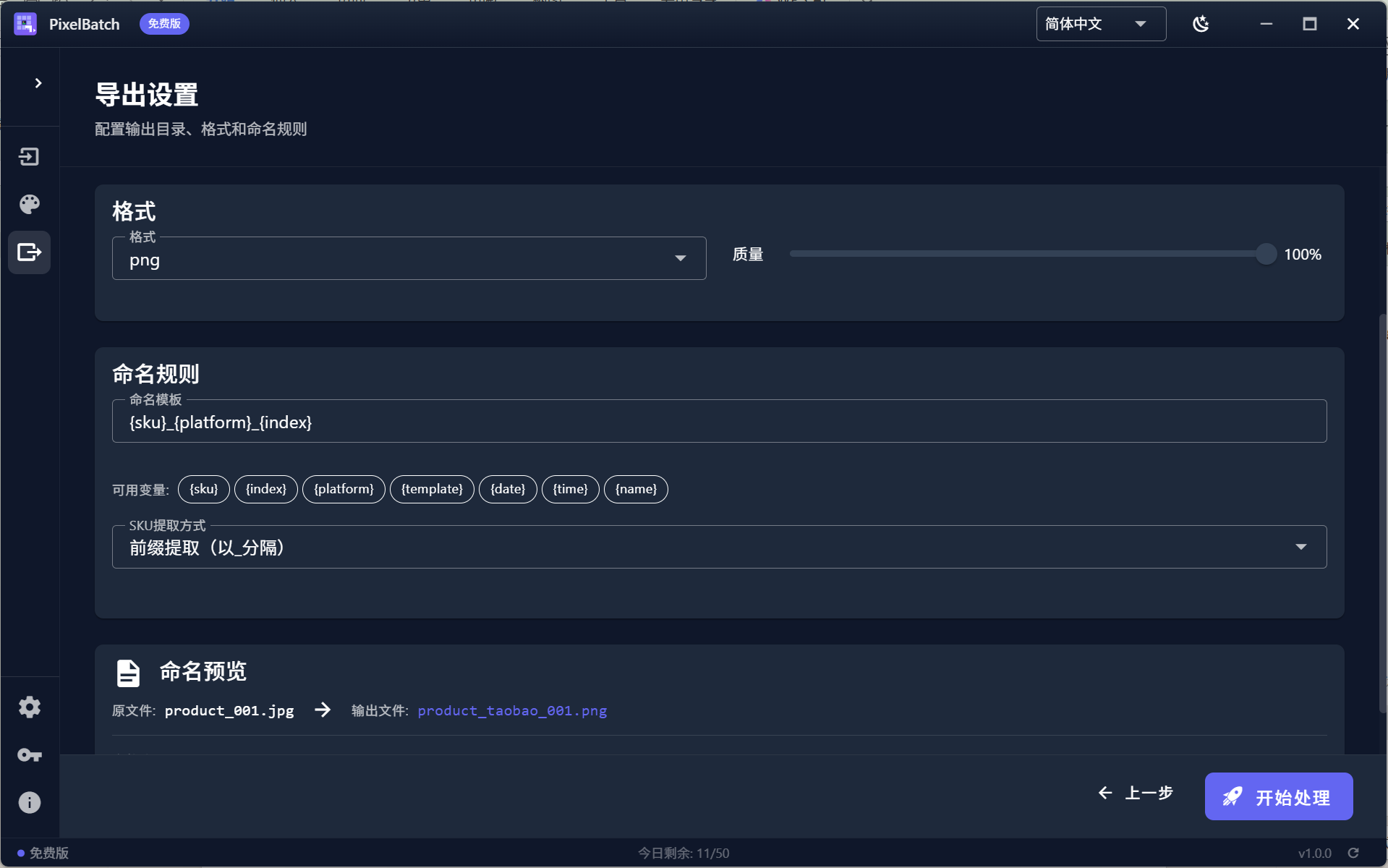1388x868 pixels.
Task: Click the 质量 quality slider handle
Action: click(1266, 254)
